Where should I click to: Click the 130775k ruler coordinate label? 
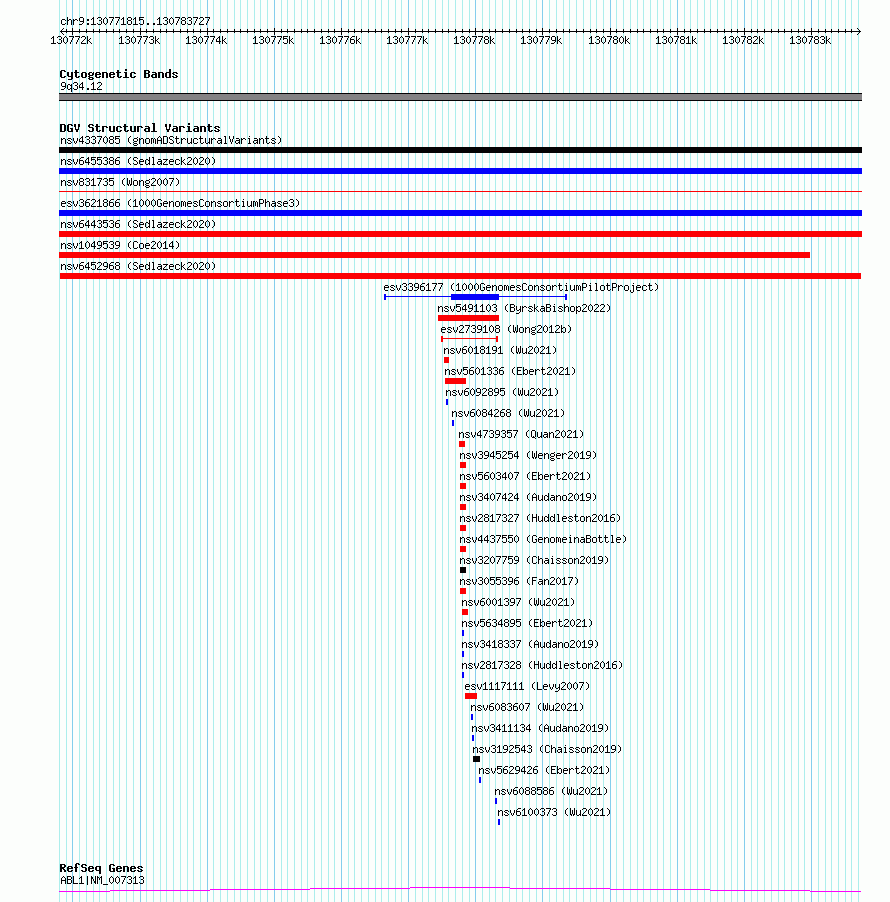click(273, 40)
